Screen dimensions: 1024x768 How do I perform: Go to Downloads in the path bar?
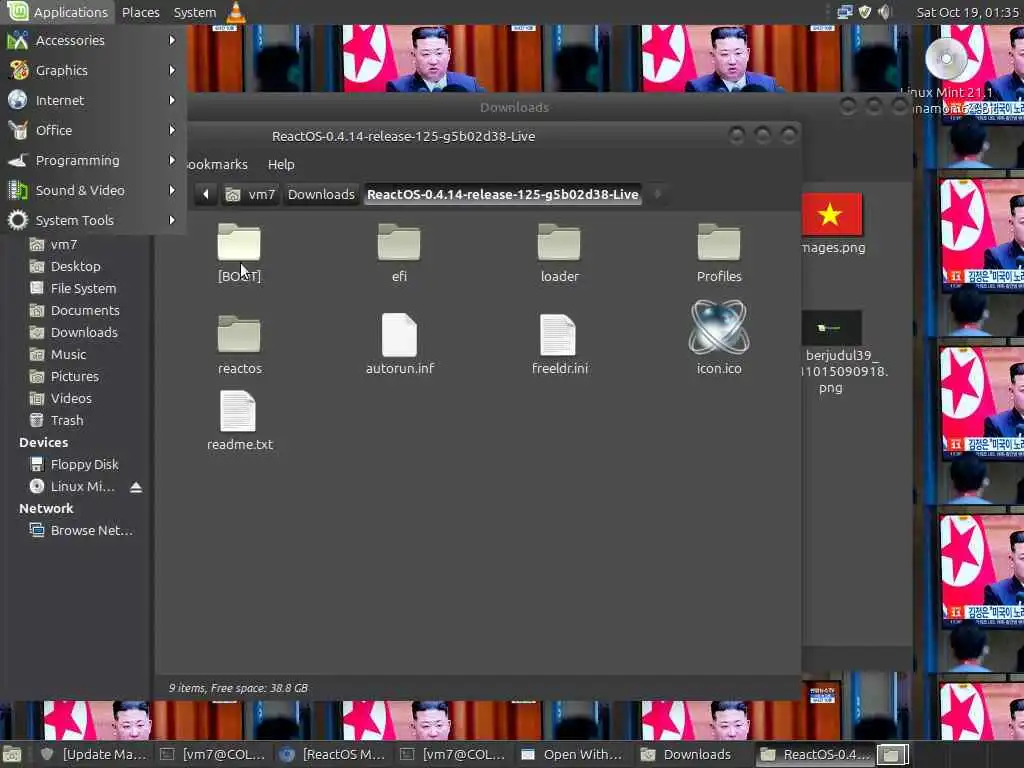321,194
